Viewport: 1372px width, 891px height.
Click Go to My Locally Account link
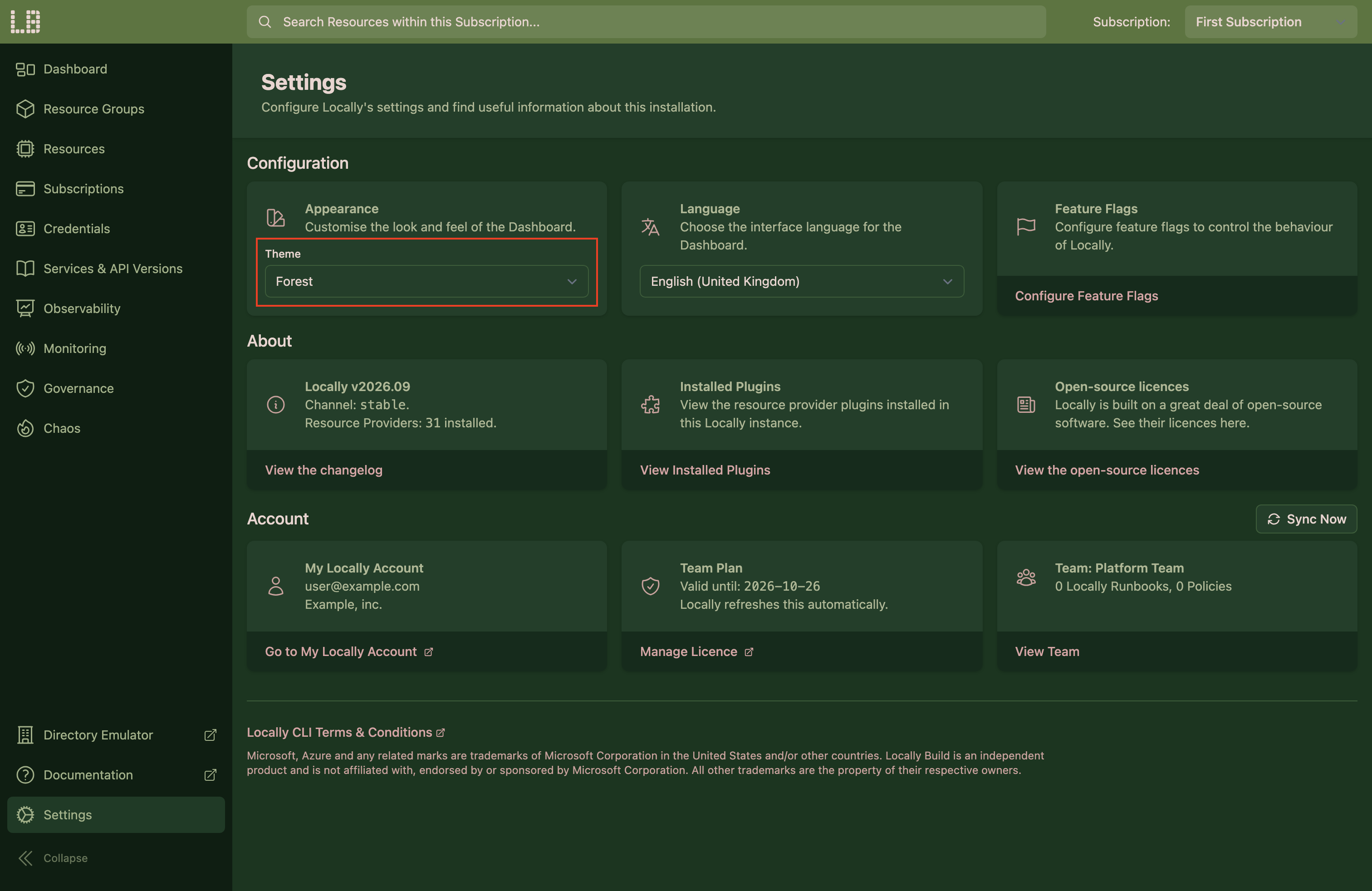(x=349, y=651)
